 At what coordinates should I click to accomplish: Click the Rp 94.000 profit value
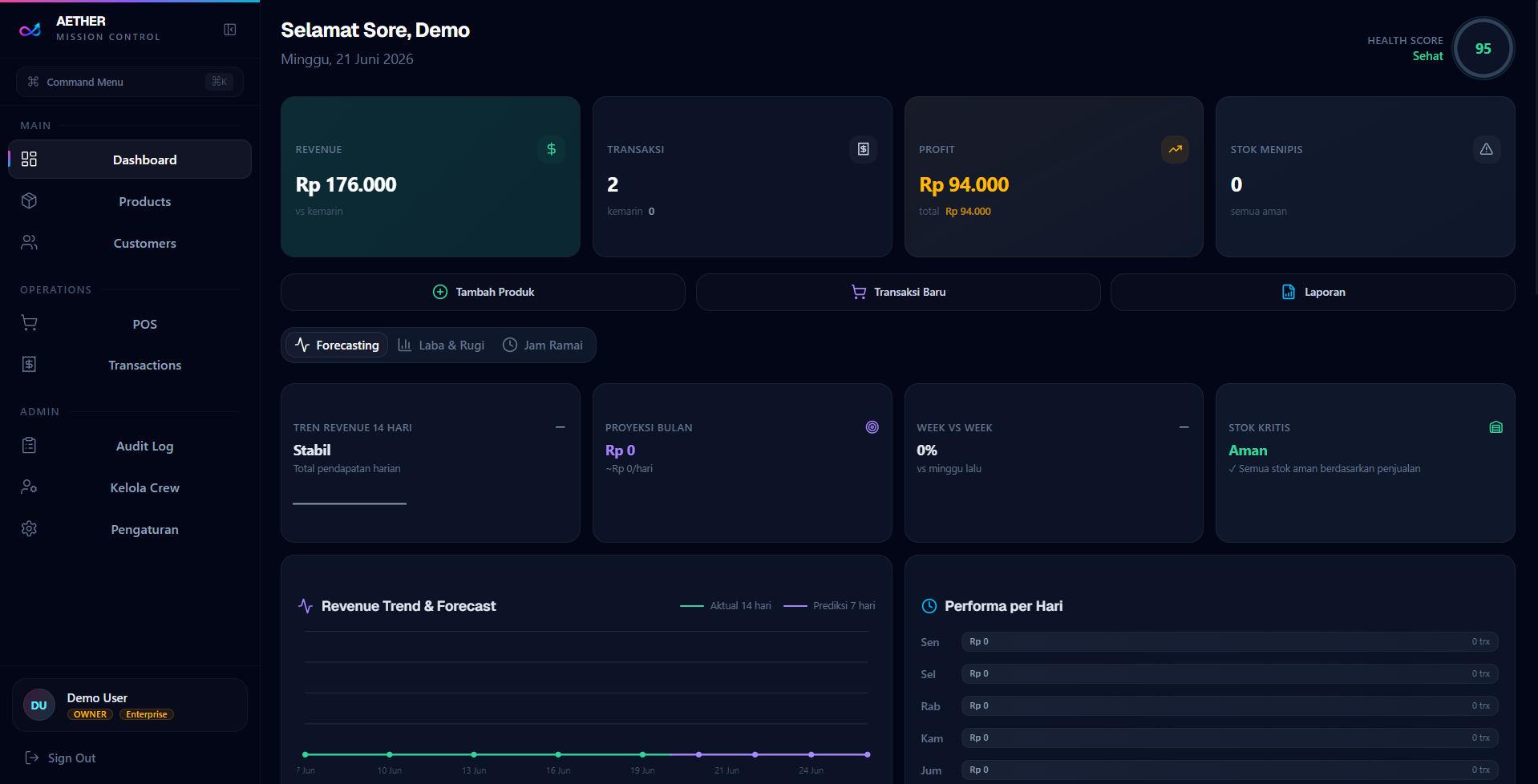coord(964,184)
